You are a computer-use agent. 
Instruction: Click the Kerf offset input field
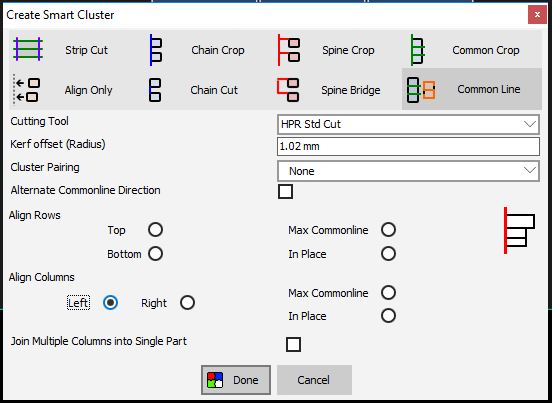(x=408, y=146)
